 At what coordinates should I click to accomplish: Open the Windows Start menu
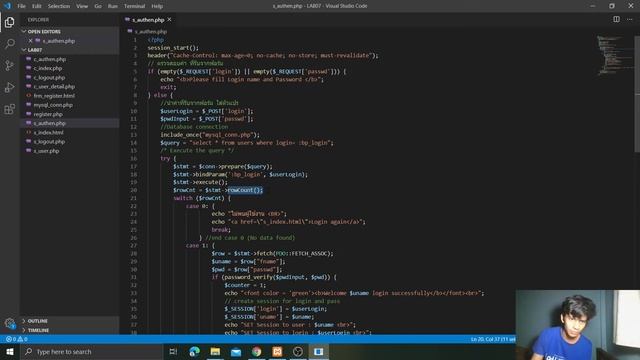point(10,351)
